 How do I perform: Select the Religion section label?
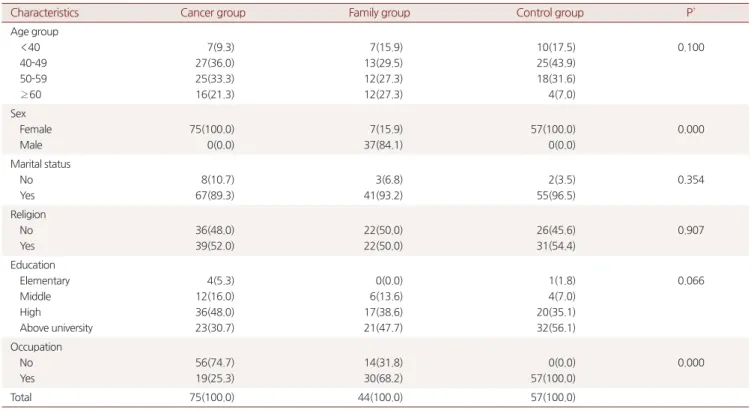click(x=28, y=215)
